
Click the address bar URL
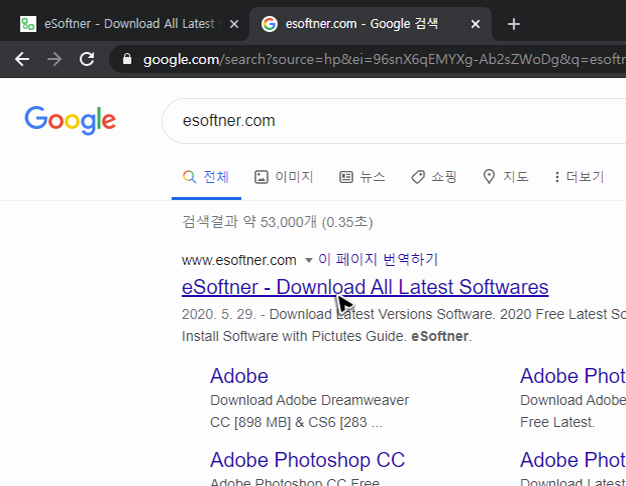point(384,60)
